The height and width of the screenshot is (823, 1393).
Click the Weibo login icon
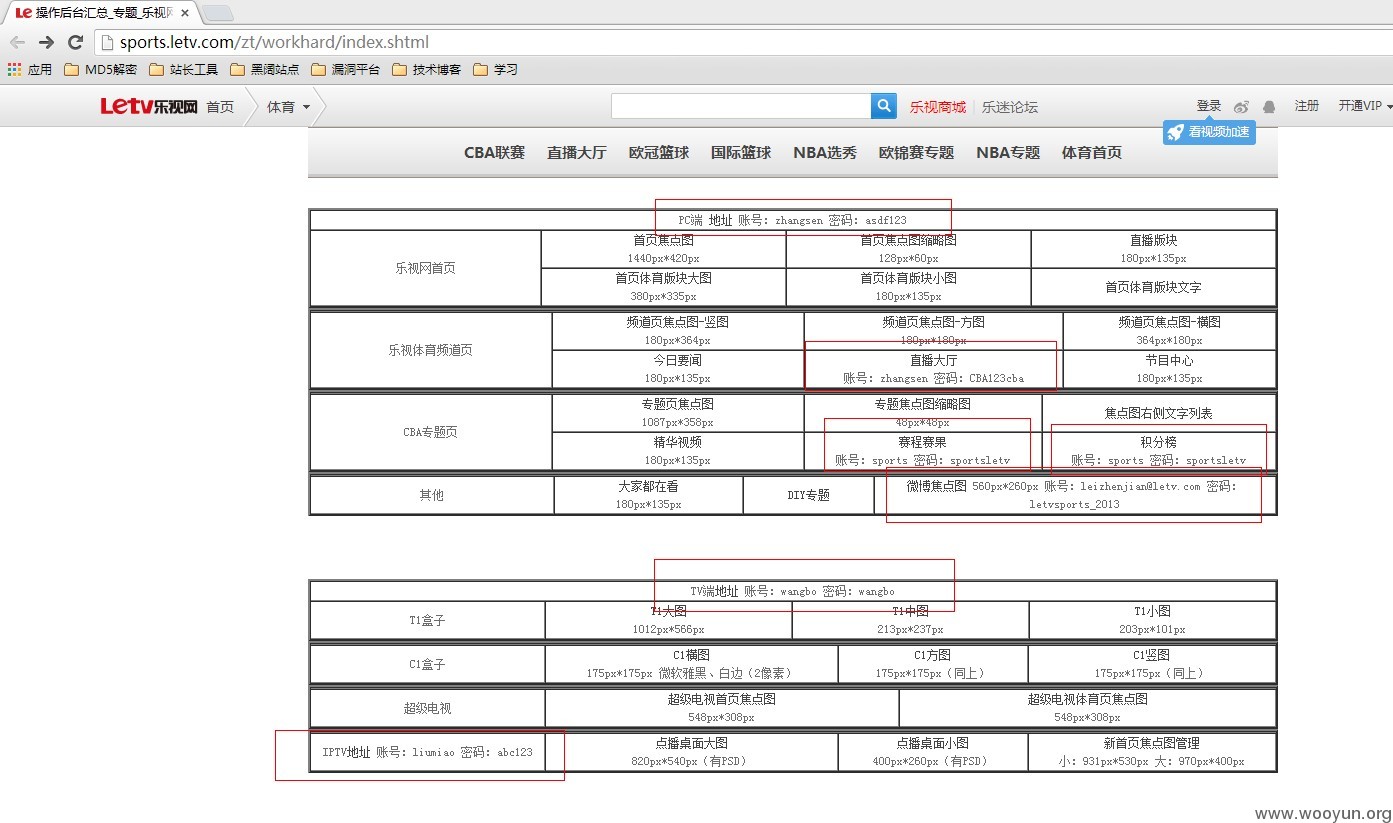[x=1241, y=106]
